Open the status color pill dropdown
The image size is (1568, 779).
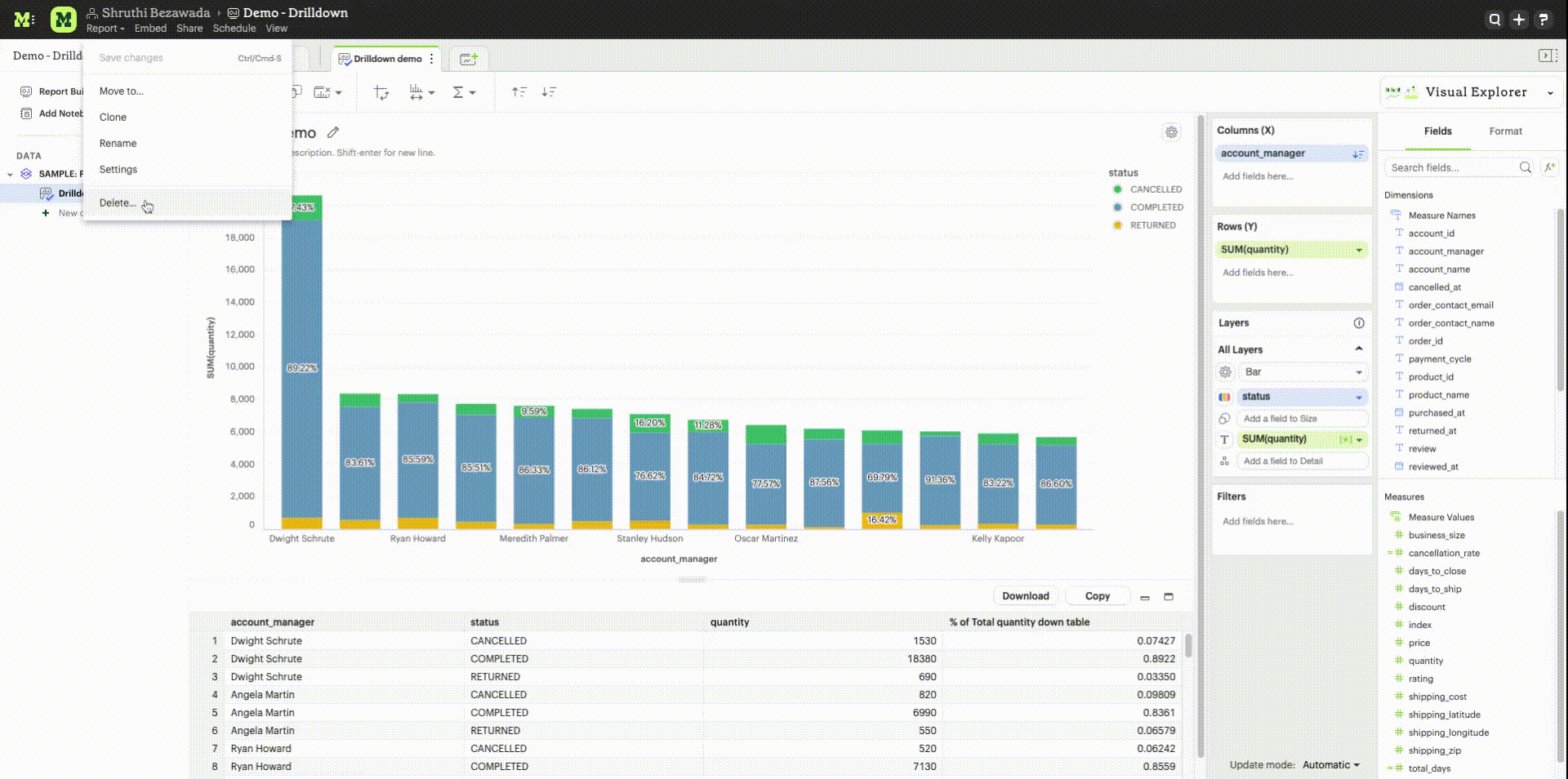pos(1359,398)
